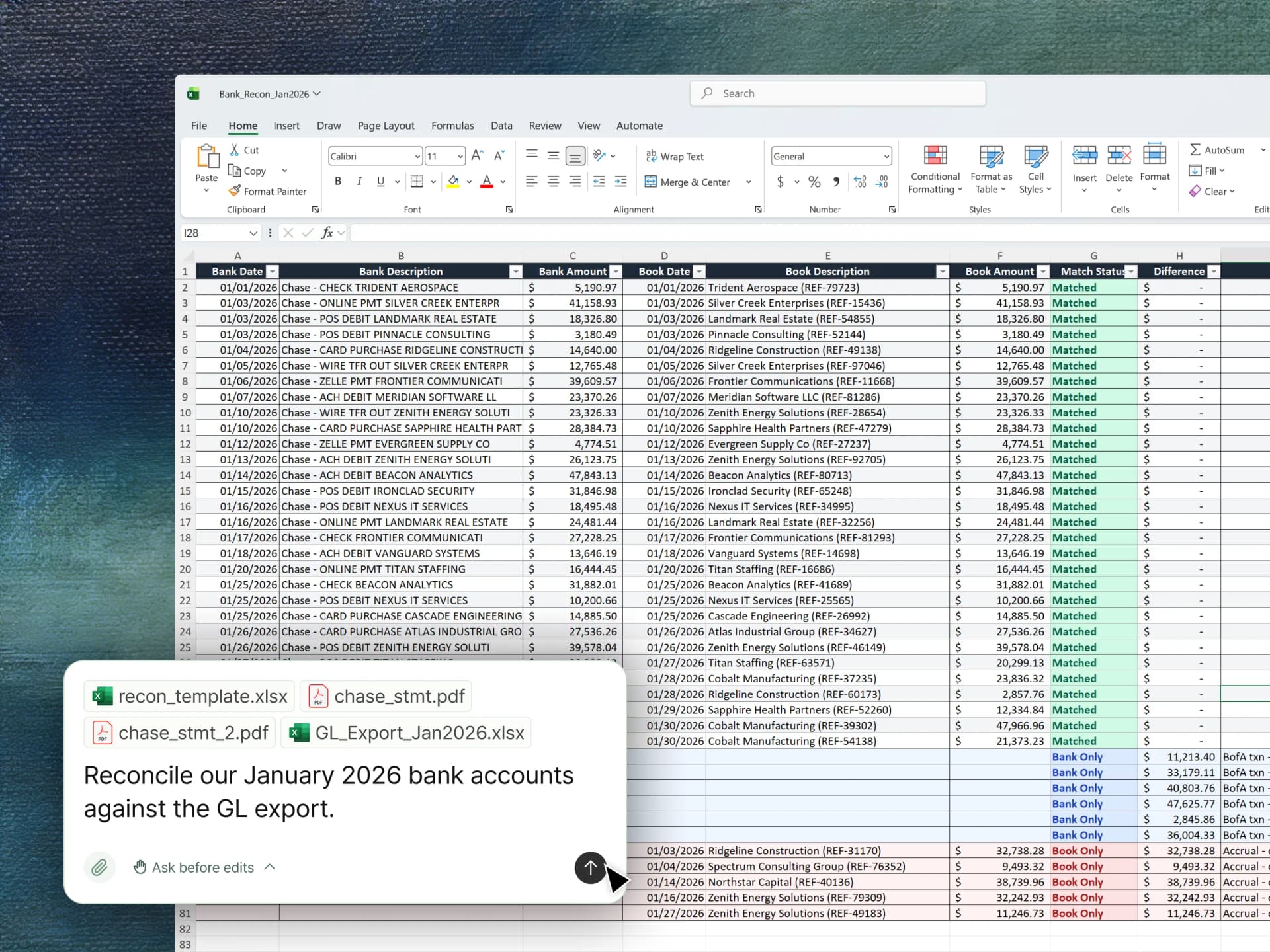Image resolution: width=1270 pixels, height=952 pixels.
Task: Click the Cut scissors icon
Action: pyautogui.click(x=234, y=150)
